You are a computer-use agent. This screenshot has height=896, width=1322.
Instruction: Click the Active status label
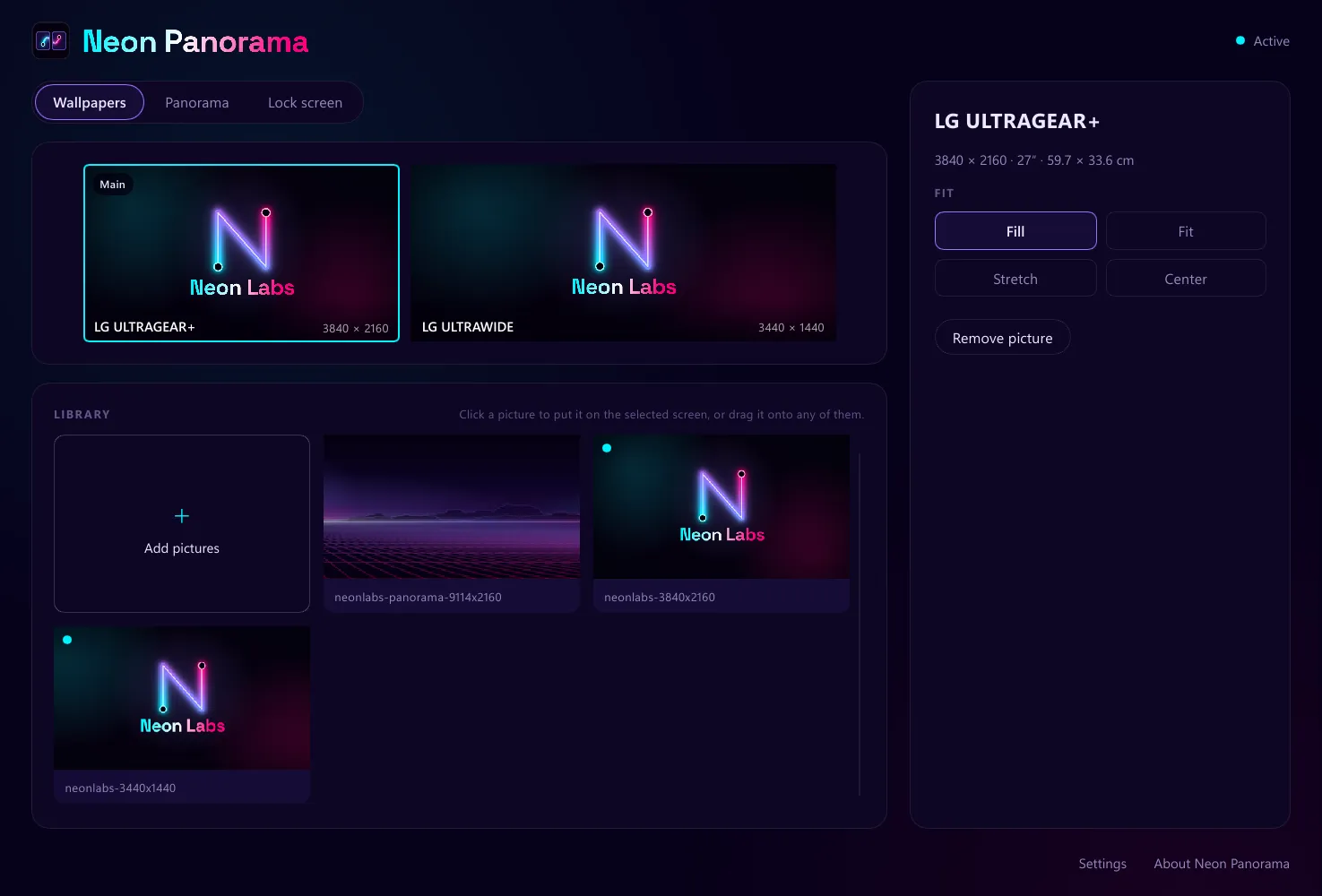coord(1272,41)
